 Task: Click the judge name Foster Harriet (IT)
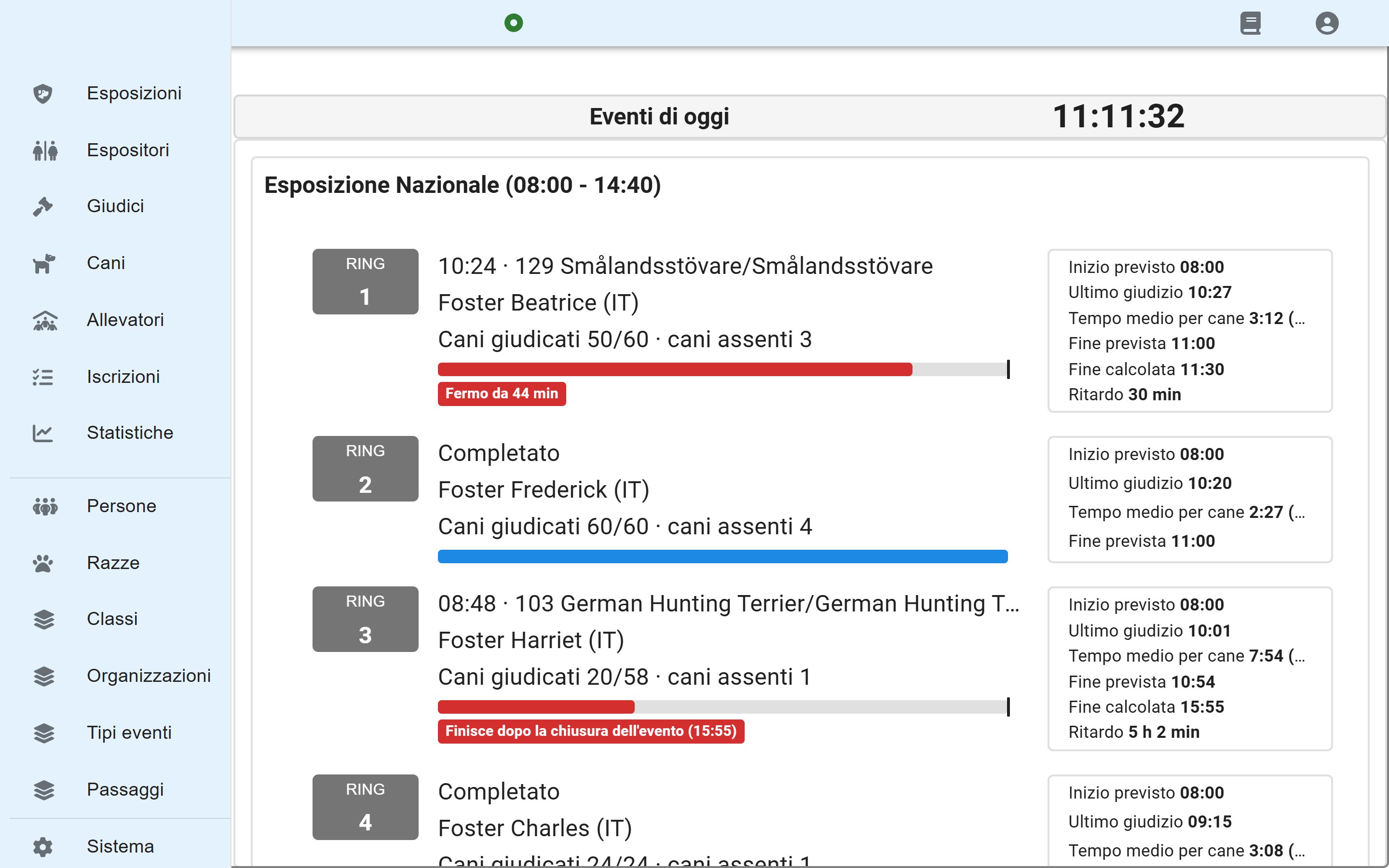pos(531,640)
